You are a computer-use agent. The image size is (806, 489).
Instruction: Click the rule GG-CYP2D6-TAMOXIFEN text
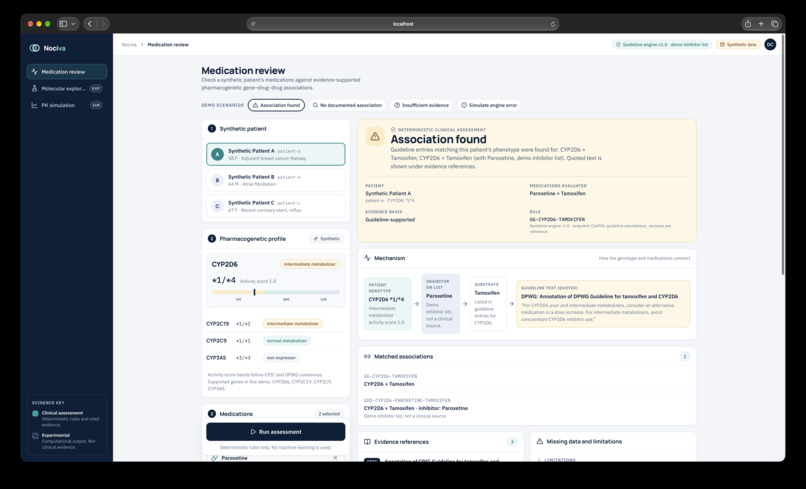(x=557, y=220)
